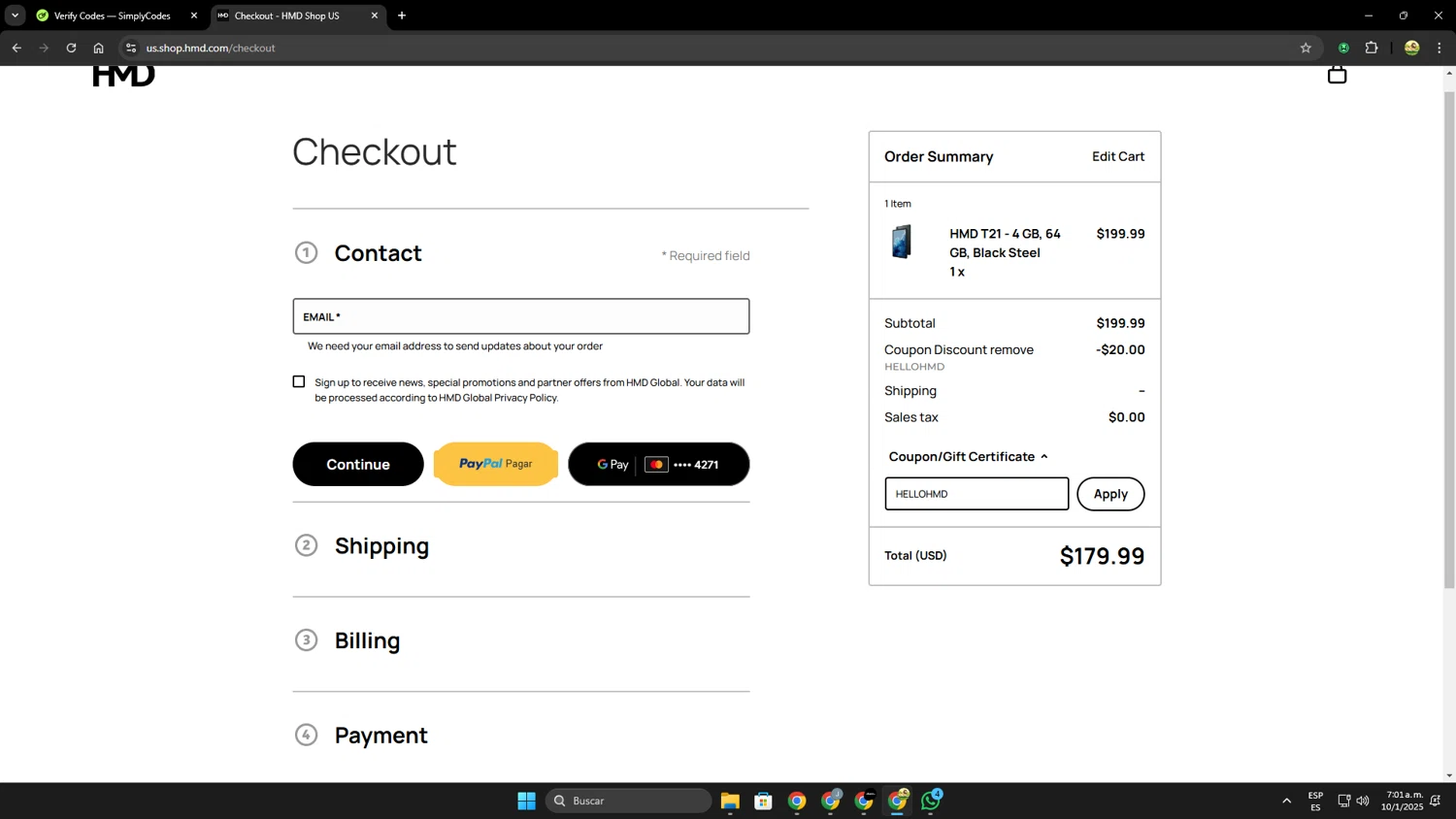Apply the coupon code

pyautogui.click(x=1110, y=494)
